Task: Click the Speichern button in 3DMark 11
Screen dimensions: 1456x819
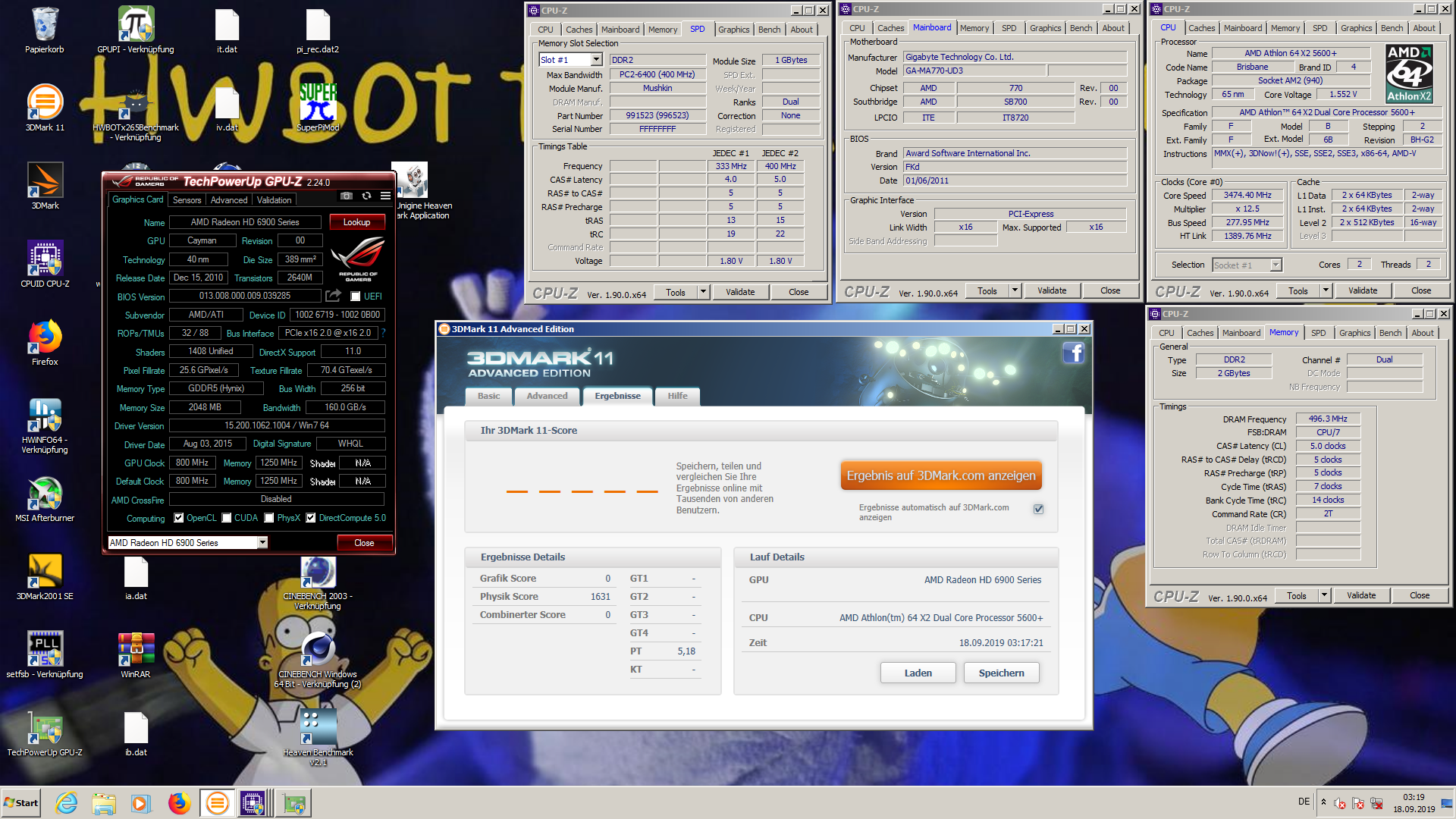Action: 1001,673
